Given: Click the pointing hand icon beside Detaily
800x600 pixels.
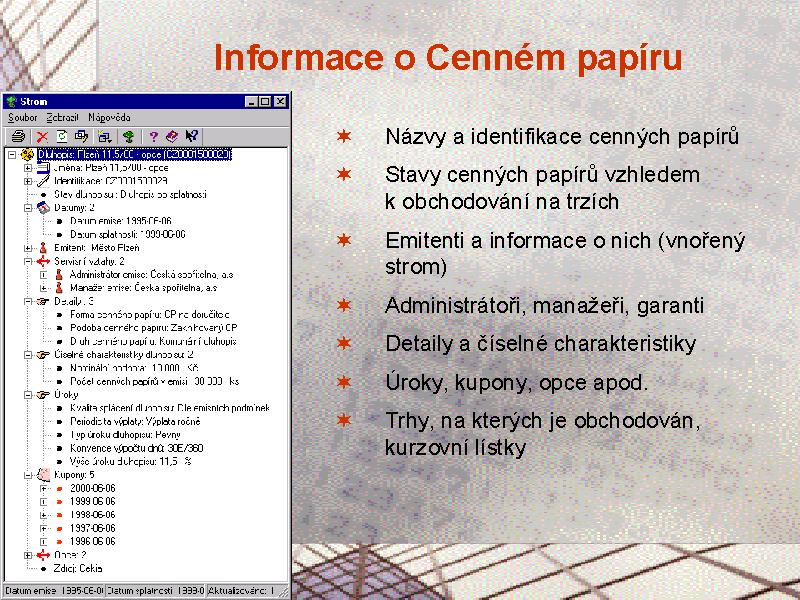Looking at the screenshot, I should point(43,301).
